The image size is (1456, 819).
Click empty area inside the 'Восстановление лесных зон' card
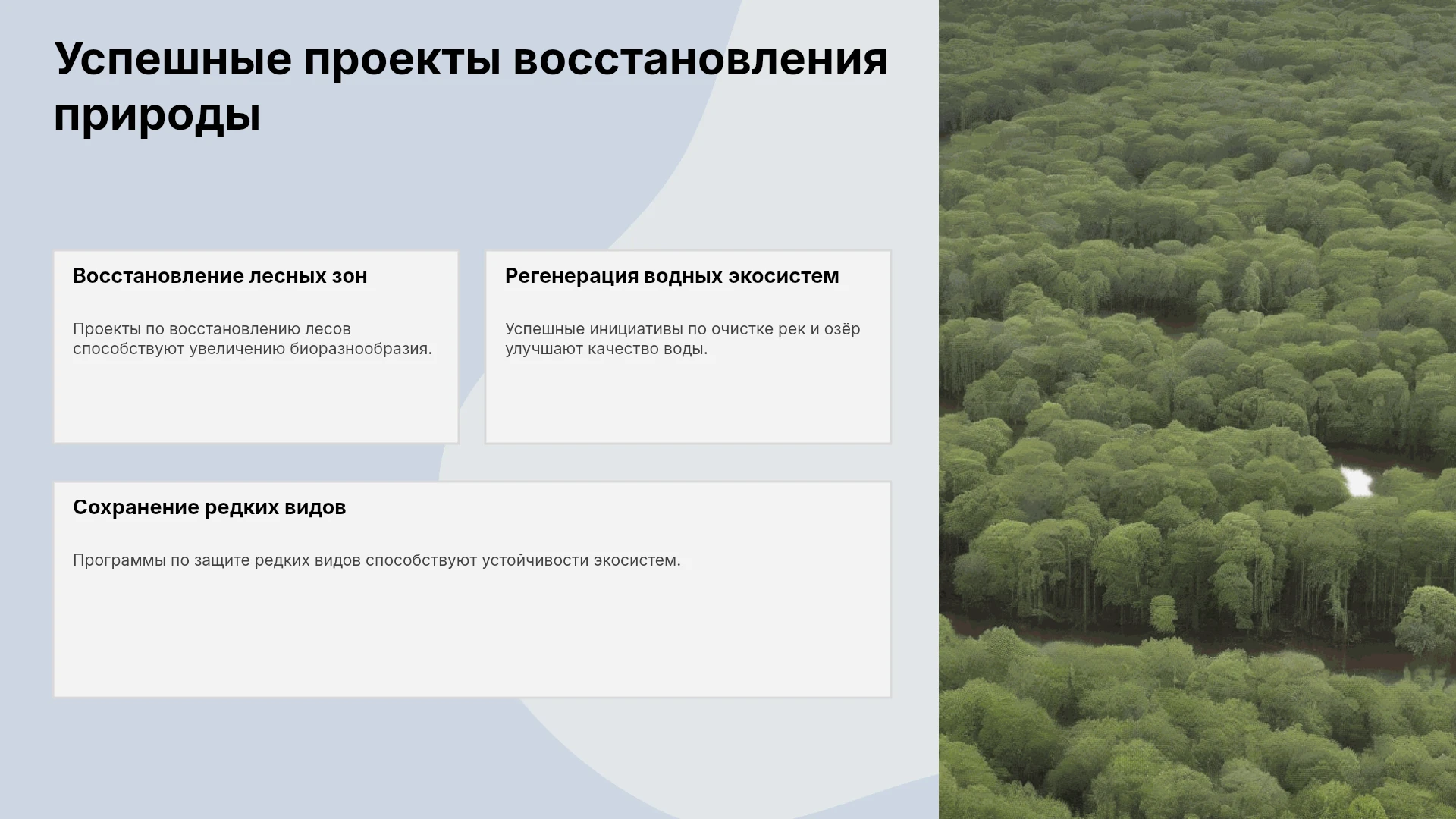point(256,402)
